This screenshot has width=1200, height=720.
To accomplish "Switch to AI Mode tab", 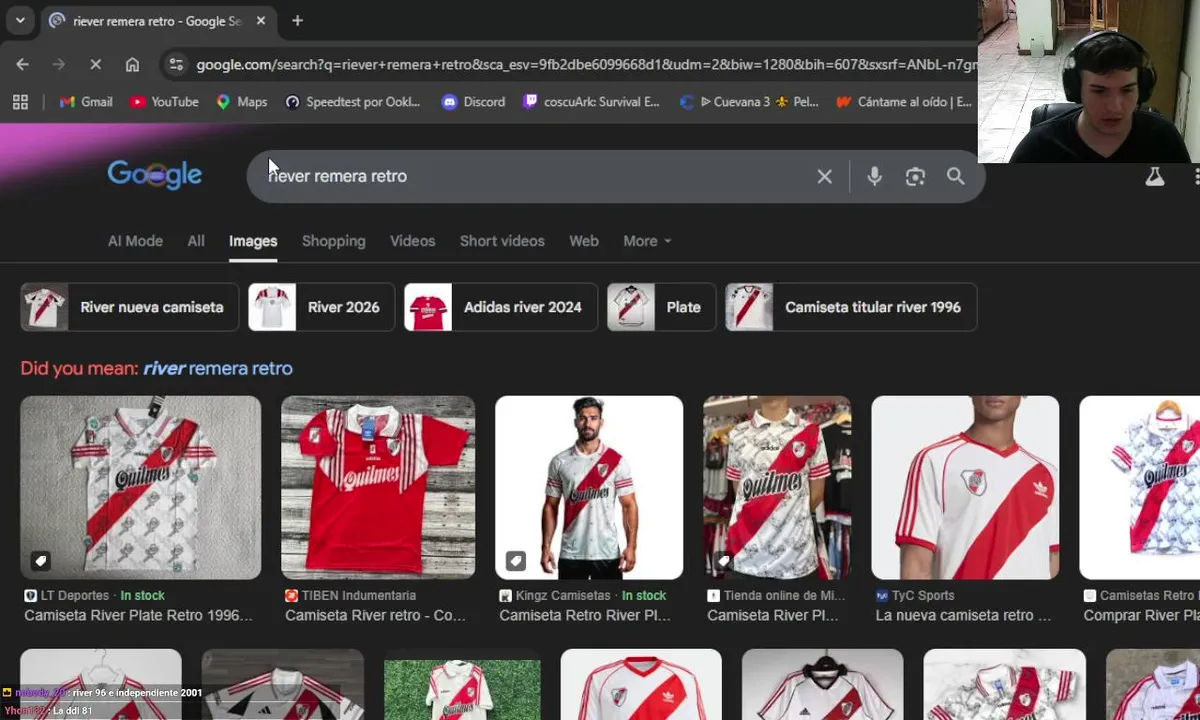I will click(135, 241).
